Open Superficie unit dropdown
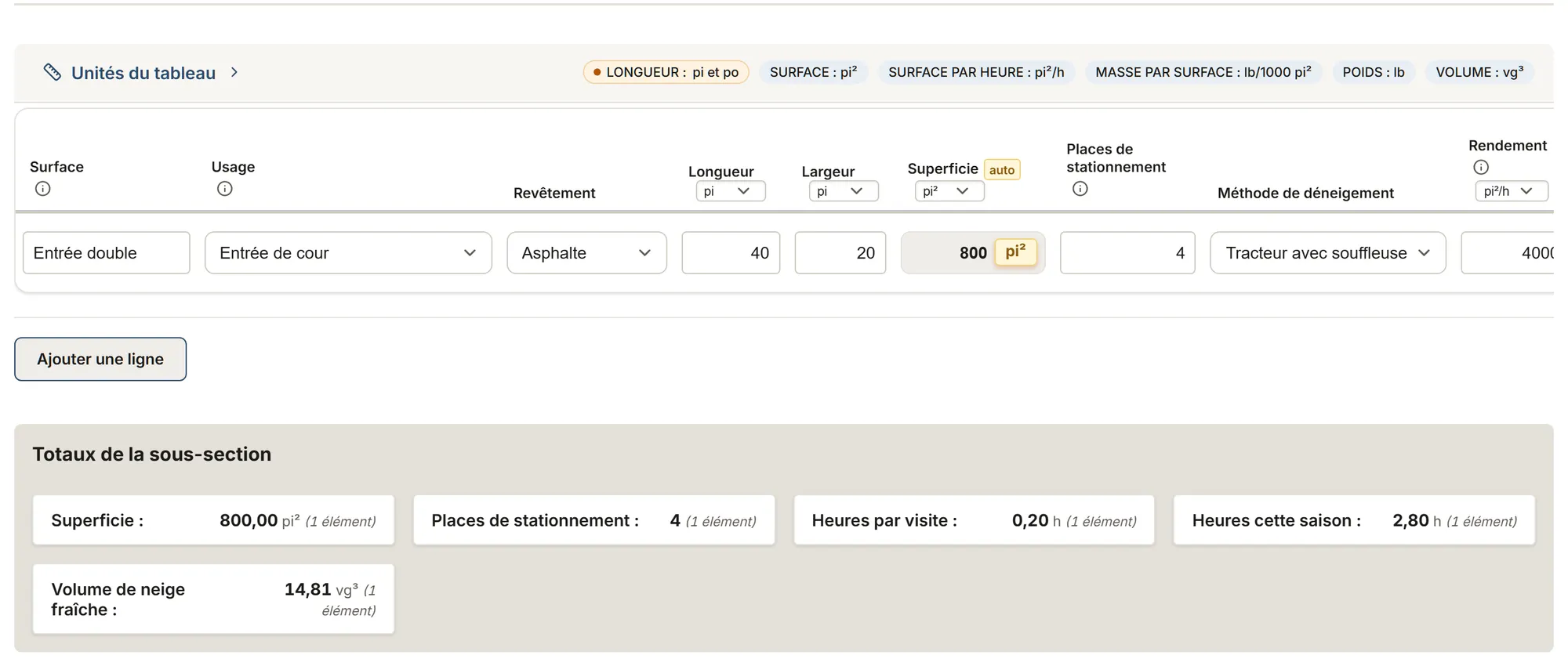The width and height of the screenshot is (1568, 666). (949, 191)
